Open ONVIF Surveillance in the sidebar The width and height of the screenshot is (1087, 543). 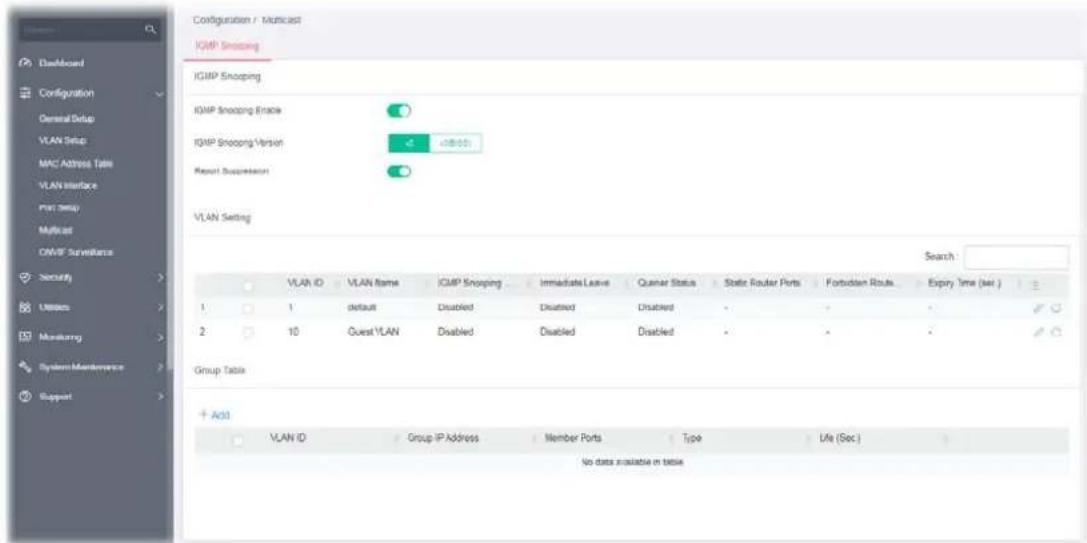click(76, 252)
